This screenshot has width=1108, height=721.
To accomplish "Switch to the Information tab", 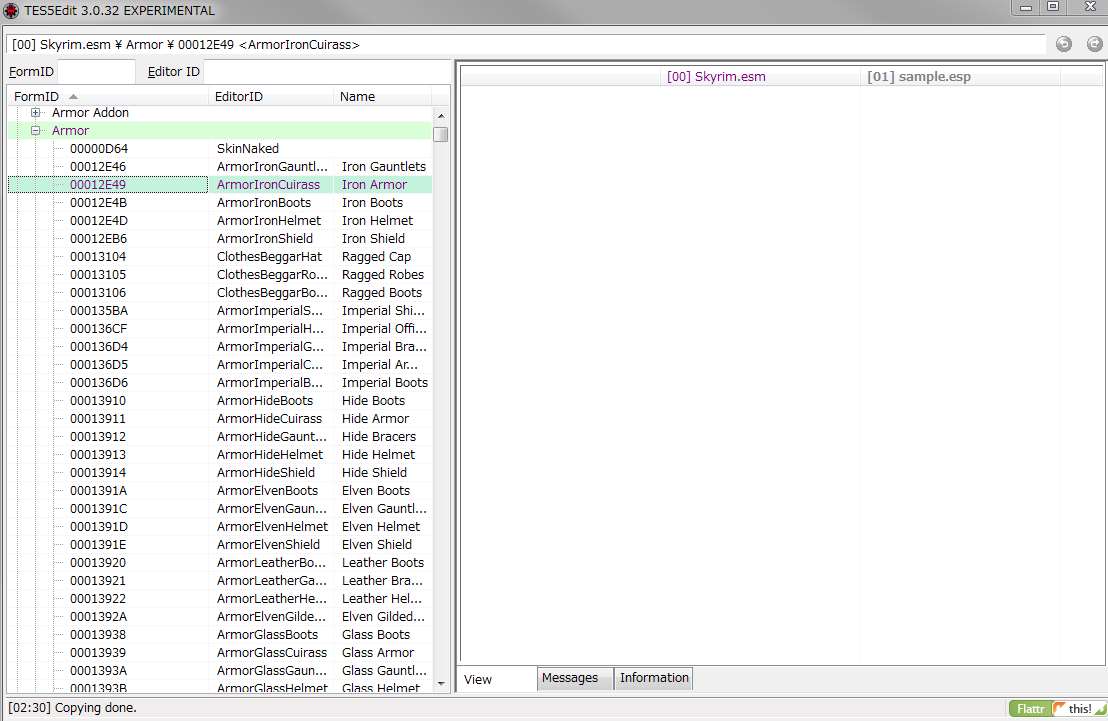I will click(x=654, y=678).
